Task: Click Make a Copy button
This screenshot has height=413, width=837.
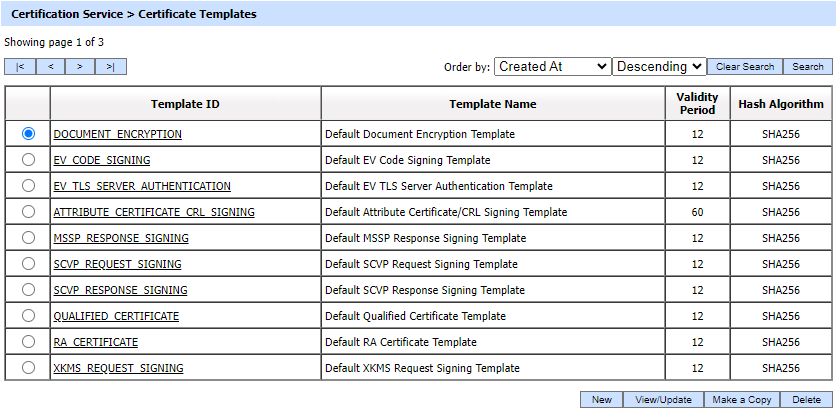Action: pos(741,399)
